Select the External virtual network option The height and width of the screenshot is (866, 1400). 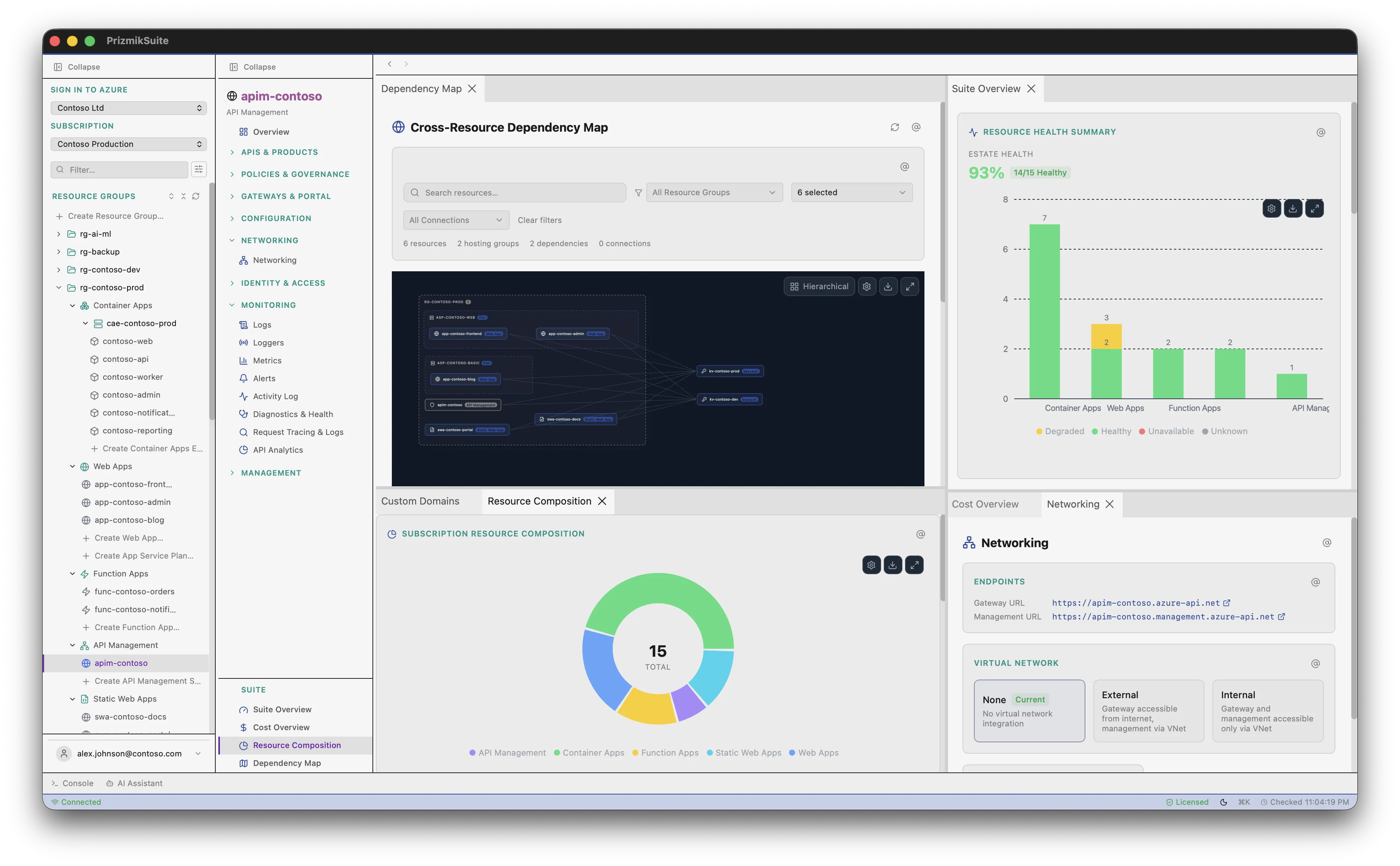pos(1148,711)
